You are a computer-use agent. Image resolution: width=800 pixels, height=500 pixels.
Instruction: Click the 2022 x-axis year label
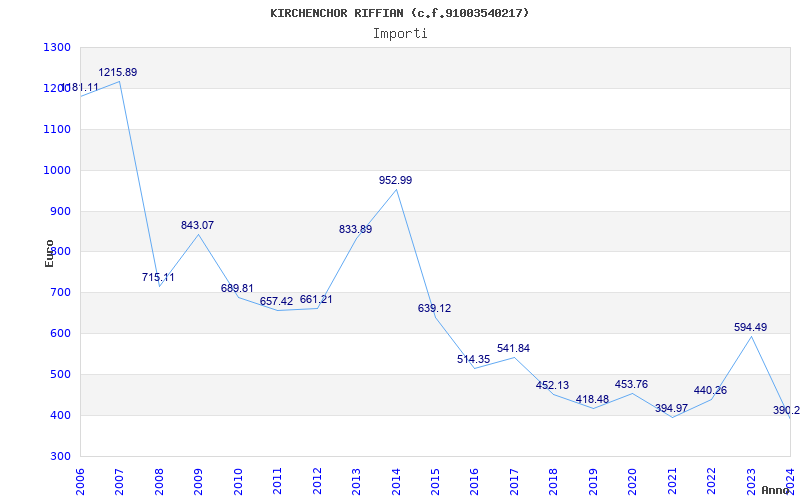click(712, 481)
